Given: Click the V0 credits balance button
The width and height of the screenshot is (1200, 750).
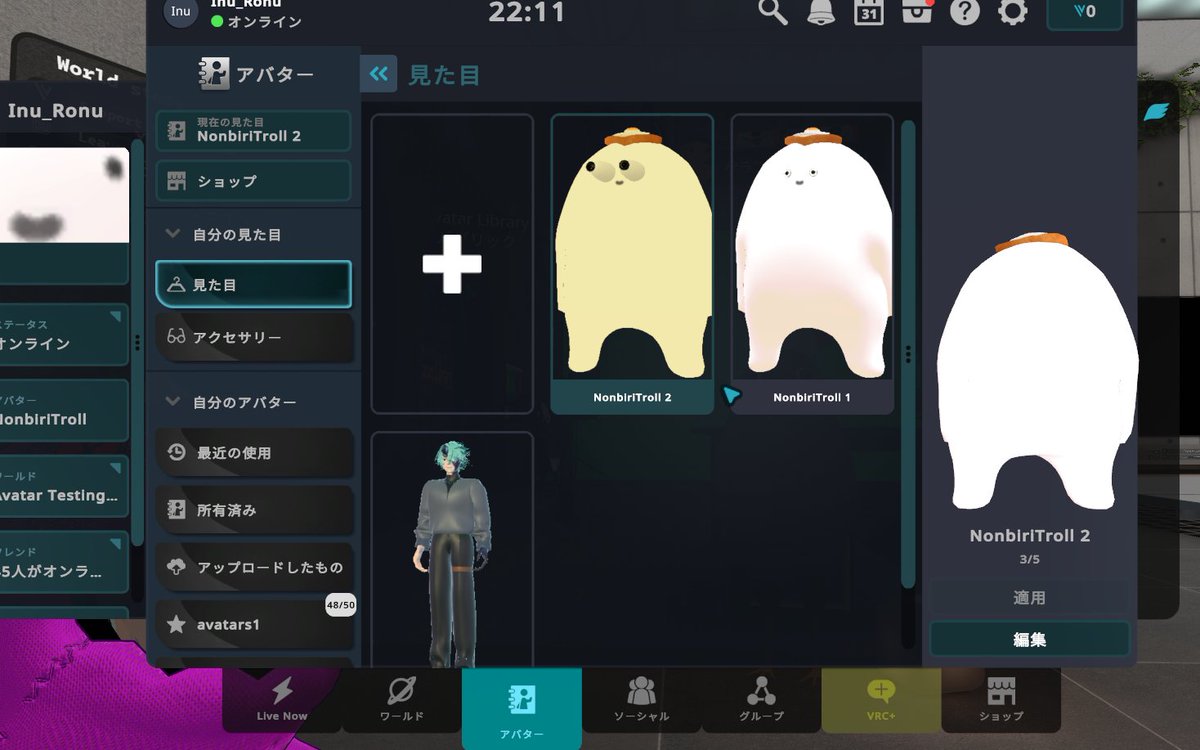Looking at the screenshot, I should (1084, 12).
